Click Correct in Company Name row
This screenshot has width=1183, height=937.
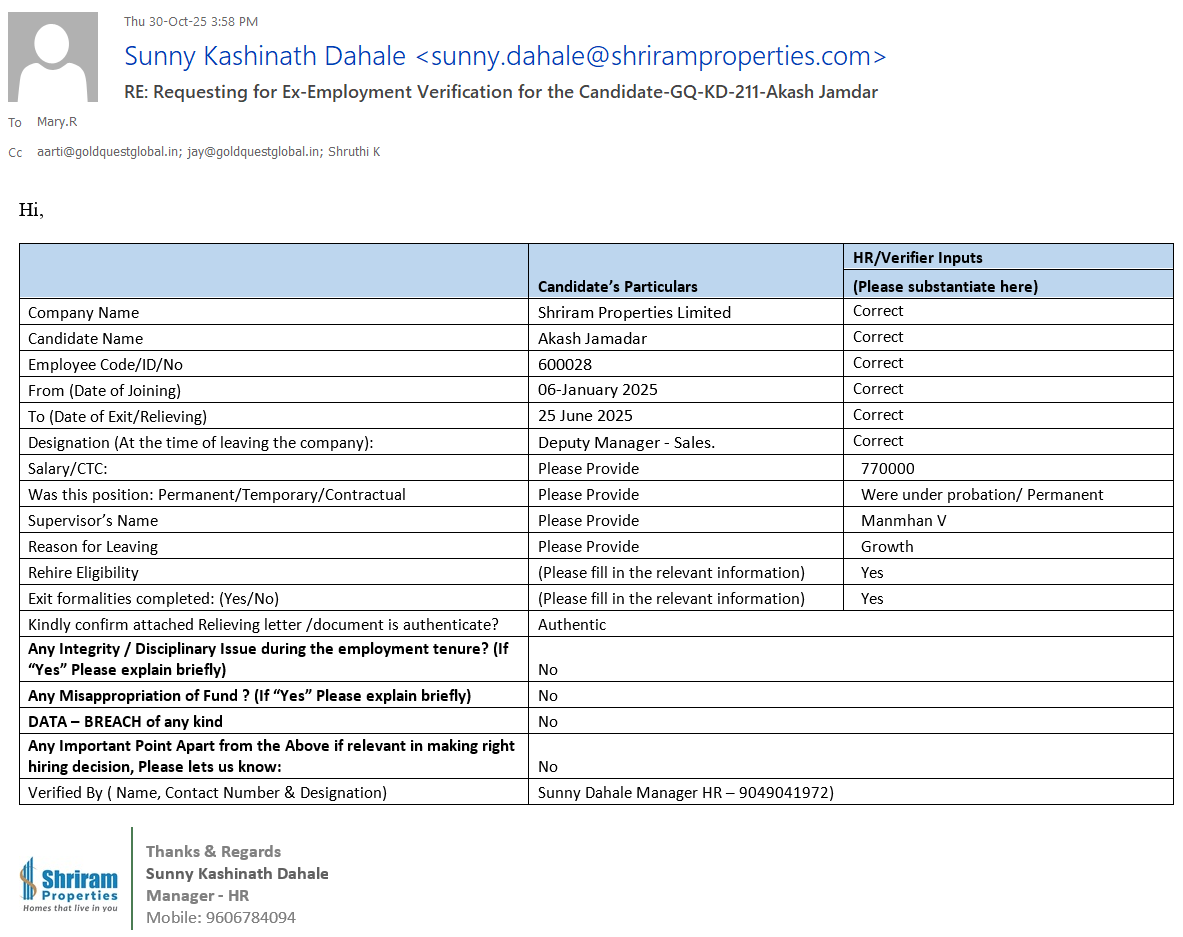878,311
